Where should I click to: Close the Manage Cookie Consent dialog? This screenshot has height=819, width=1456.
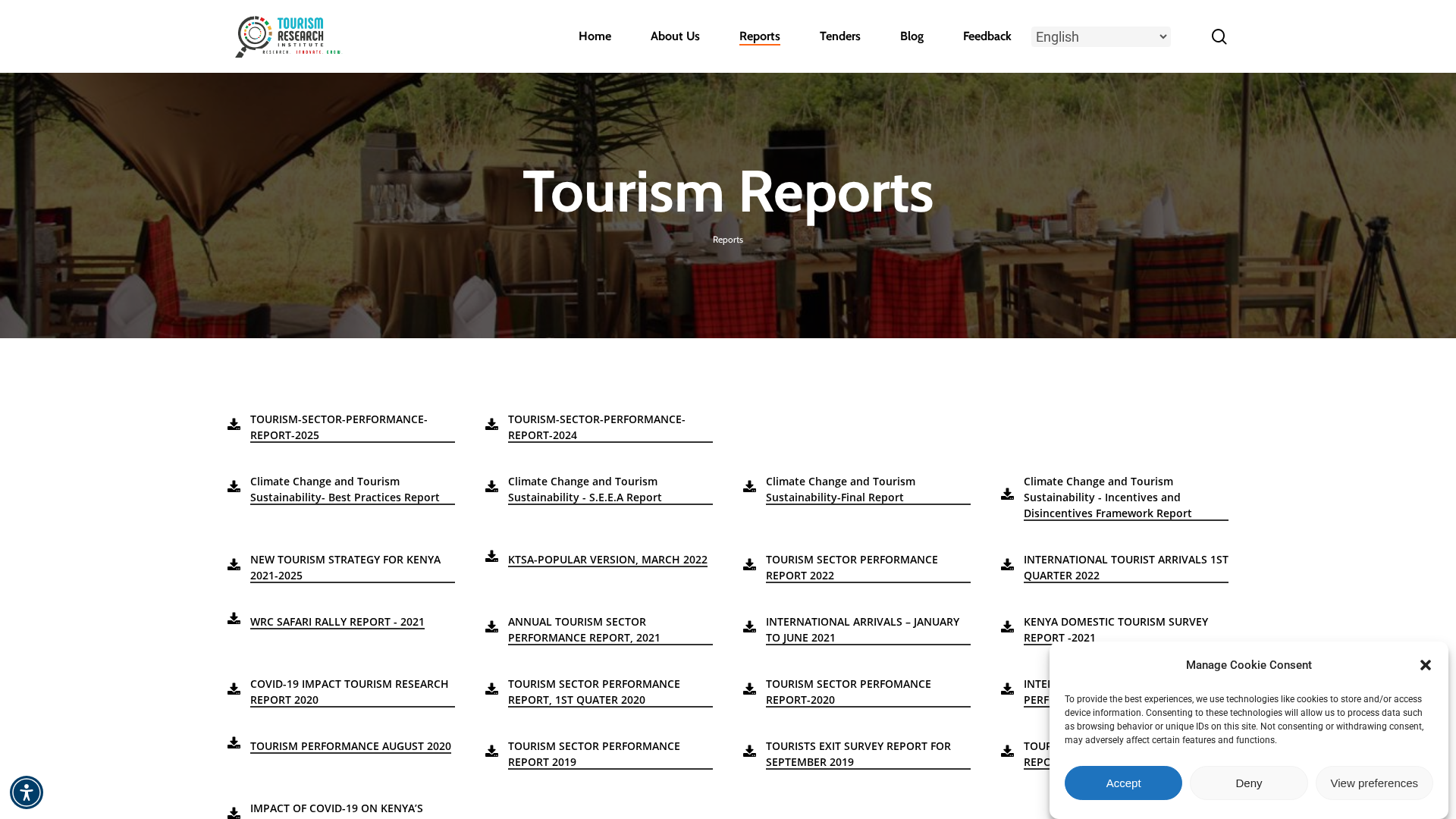[1426, 665]
